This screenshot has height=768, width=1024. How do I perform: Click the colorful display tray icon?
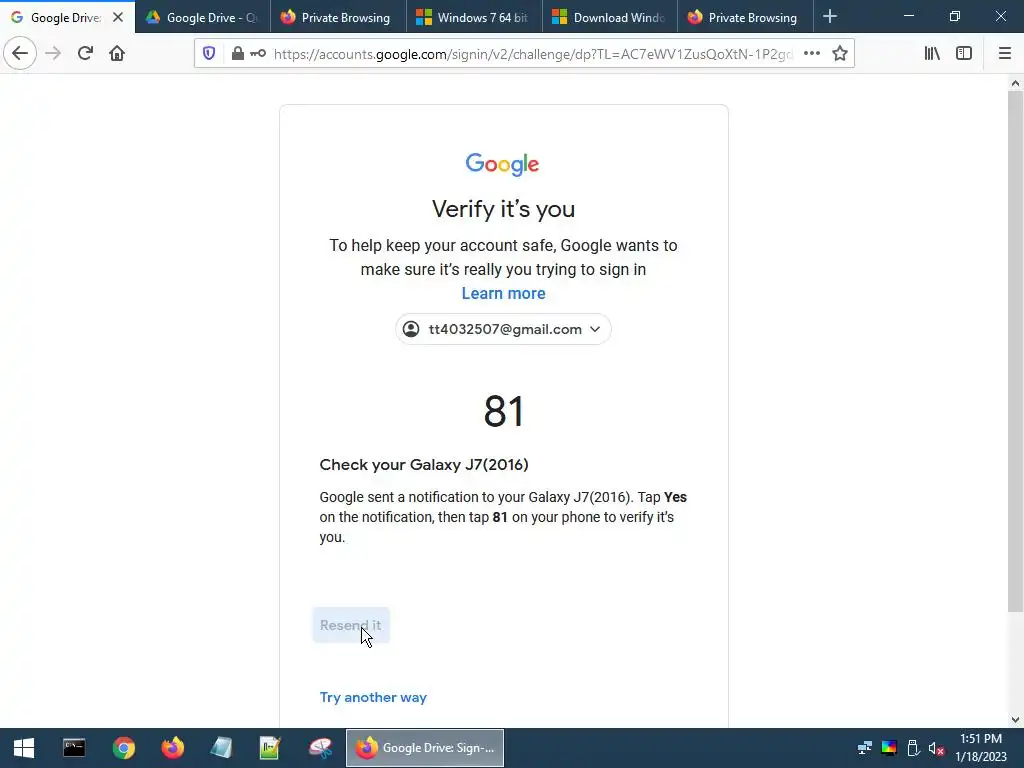click(889, 748)
